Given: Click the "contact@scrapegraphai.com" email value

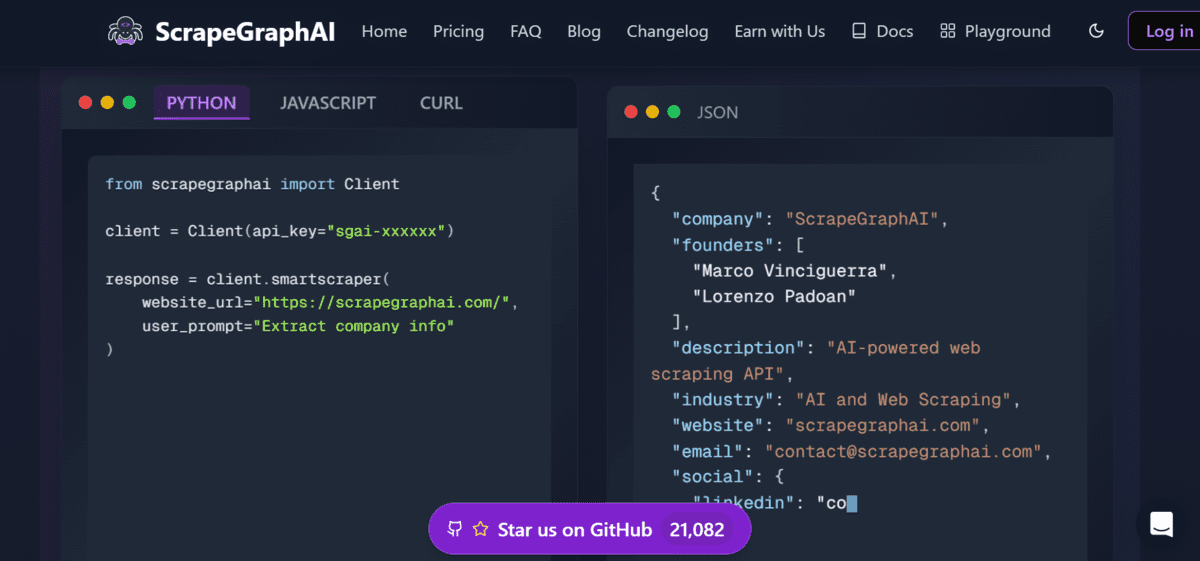Looking at the screenshot, I should click(x=903, y=452).
